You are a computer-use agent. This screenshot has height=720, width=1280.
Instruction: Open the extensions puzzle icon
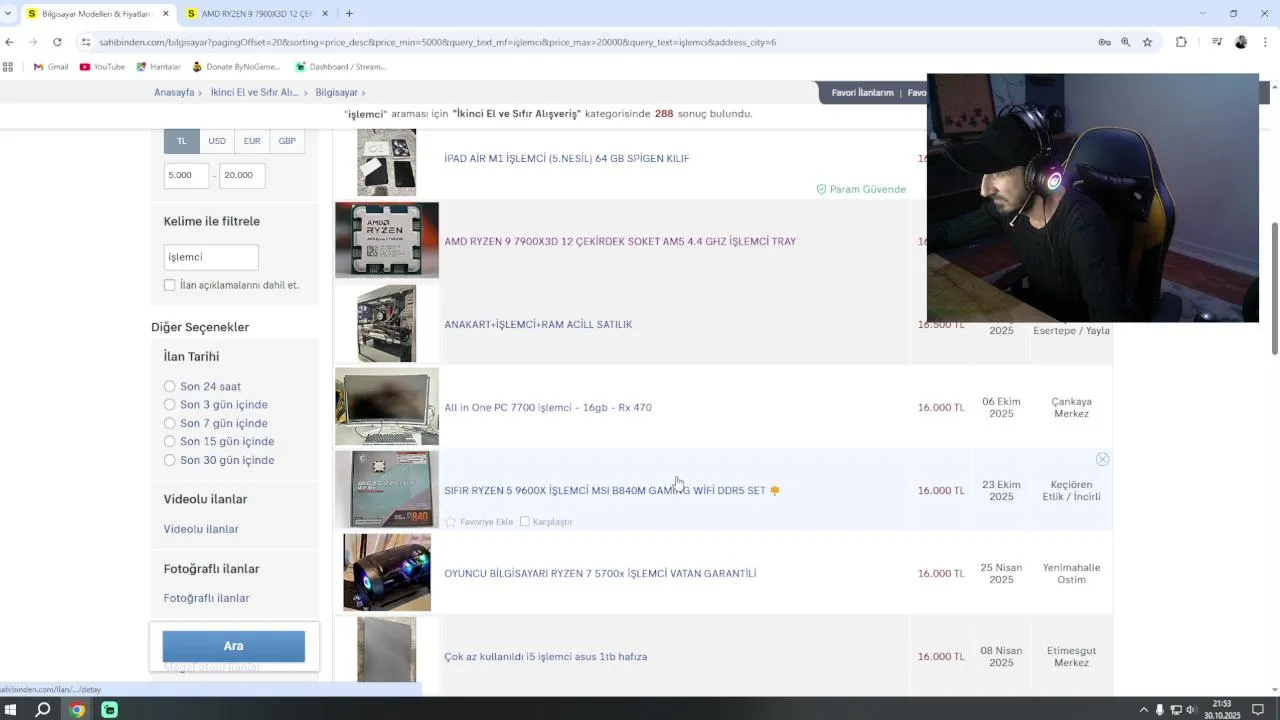click(x=1181, y=42)
